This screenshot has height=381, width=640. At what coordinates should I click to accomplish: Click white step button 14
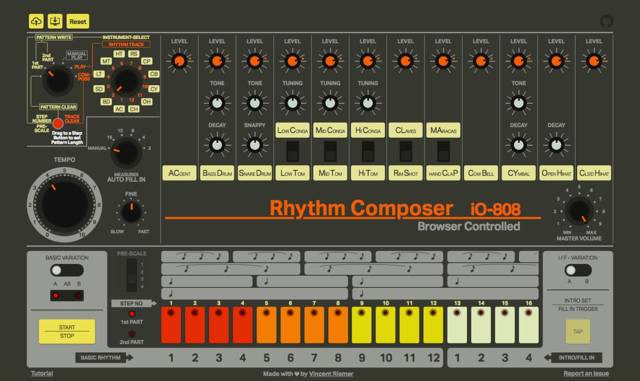pyautogui.click(x=481, y=325)
